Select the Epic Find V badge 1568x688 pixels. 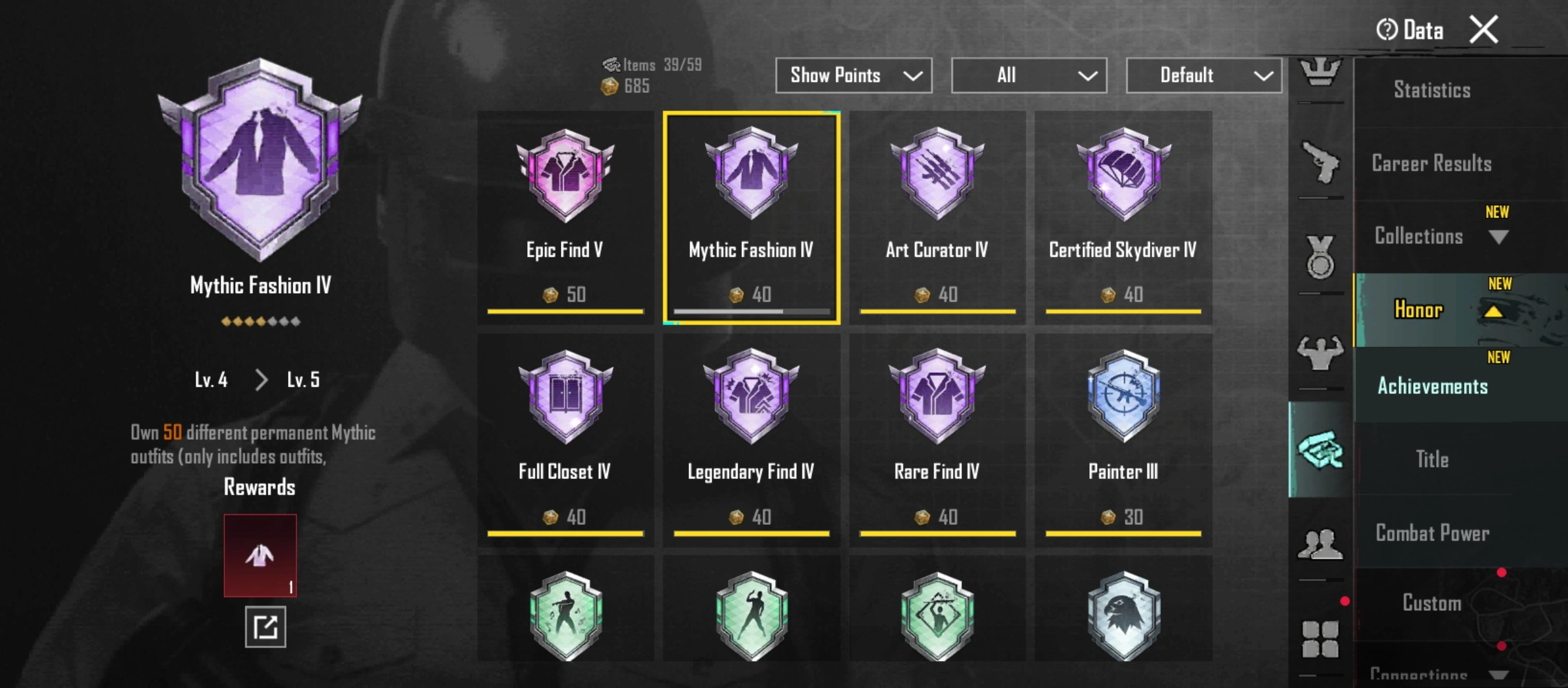tap(565, 217)
